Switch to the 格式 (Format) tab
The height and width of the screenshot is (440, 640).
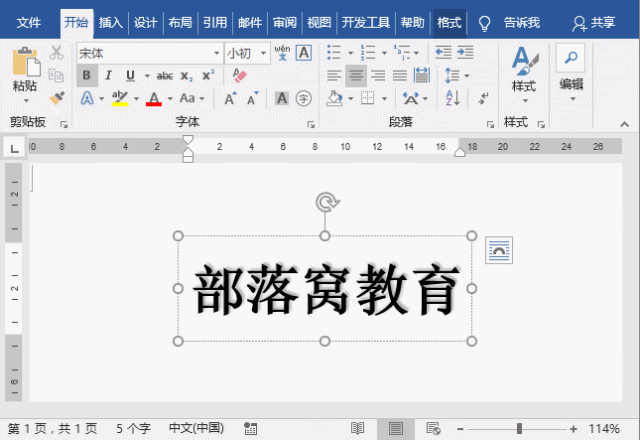(449, 23)
